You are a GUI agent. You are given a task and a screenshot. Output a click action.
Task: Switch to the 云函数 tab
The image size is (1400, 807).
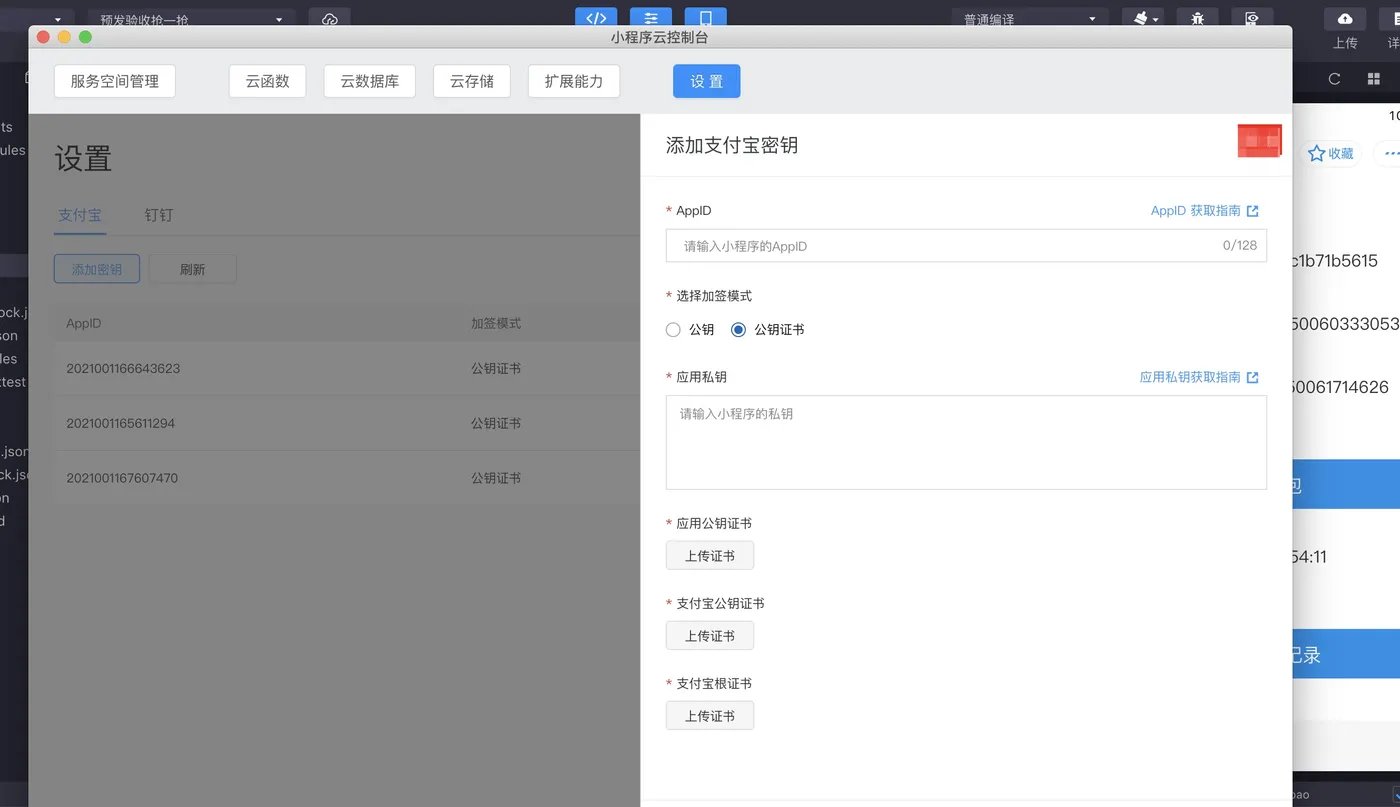267,81
